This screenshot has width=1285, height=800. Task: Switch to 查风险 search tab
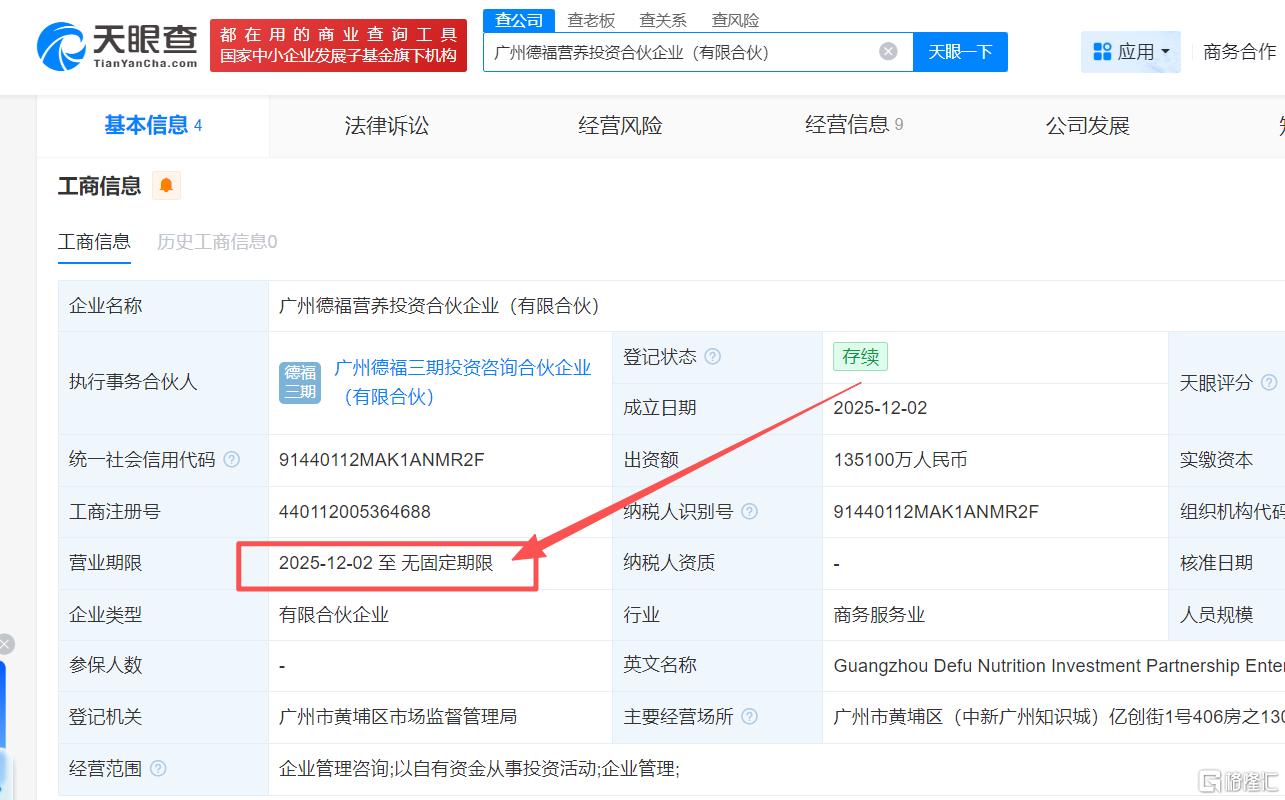coord(735,20)
